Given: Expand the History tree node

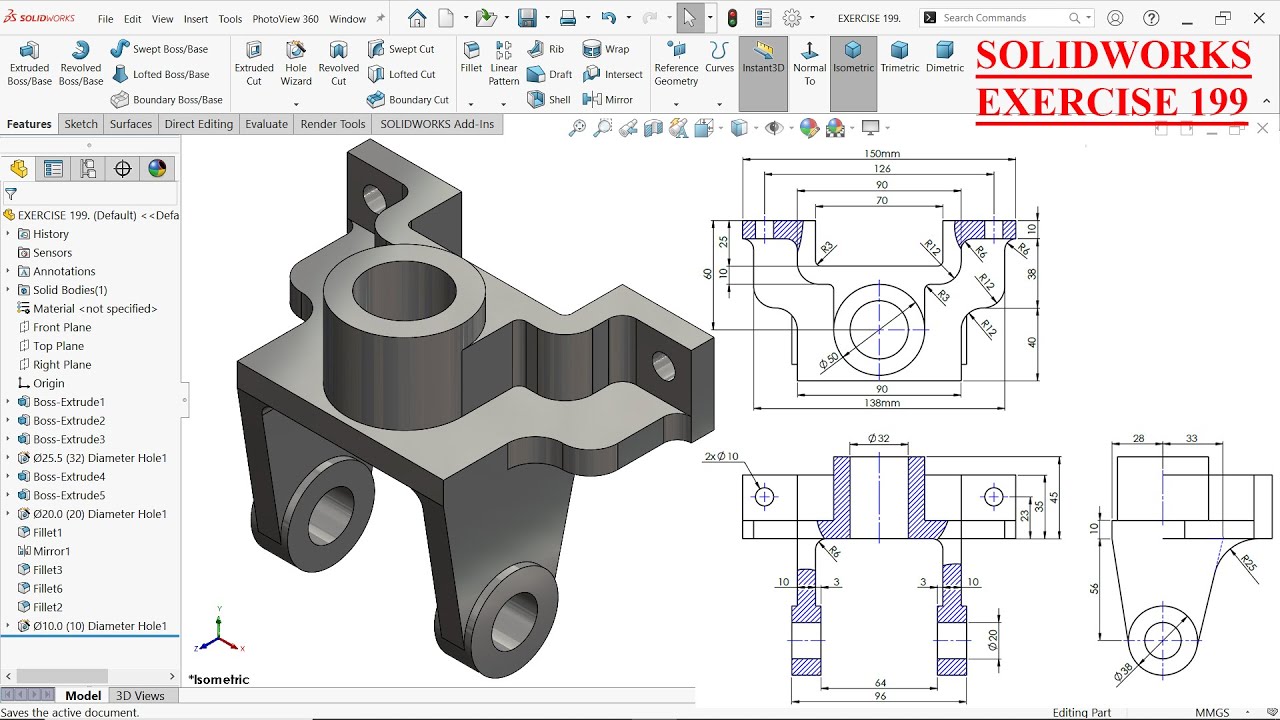Looking at the screenshot, I should click(9, 233).
